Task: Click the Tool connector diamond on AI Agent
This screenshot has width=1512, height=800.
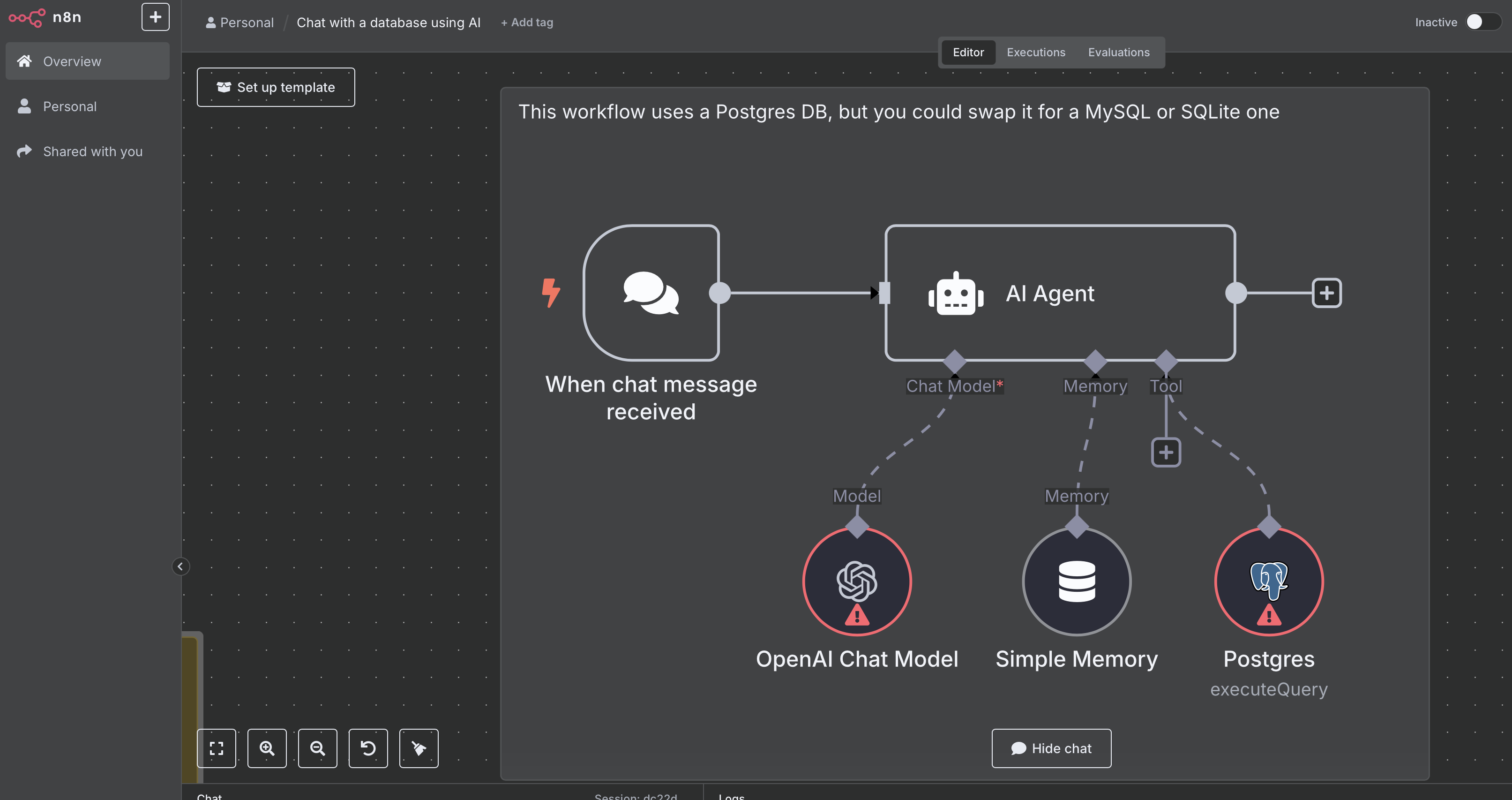Action: coord(1166,361)
